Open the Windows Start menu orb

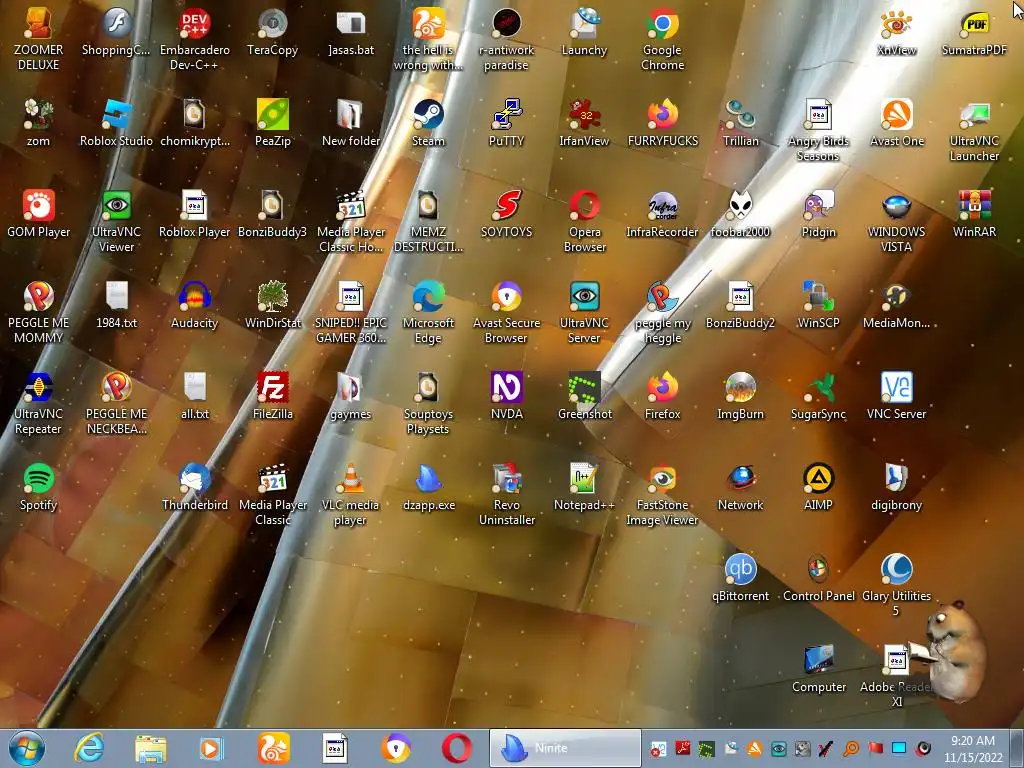[x=27, y=748]
